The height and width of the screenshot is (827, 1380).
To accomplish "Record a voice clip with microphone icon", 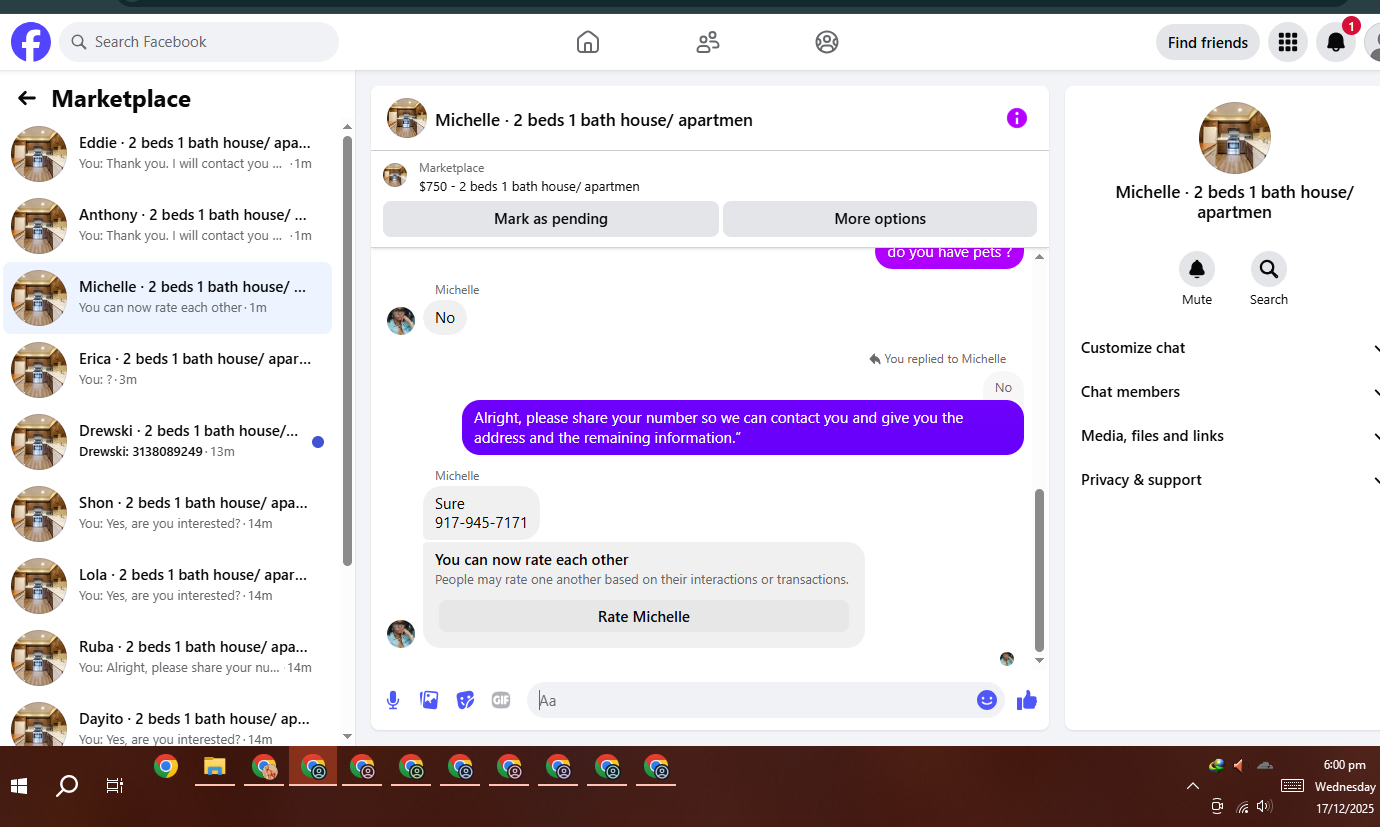I will pos(393,700).
